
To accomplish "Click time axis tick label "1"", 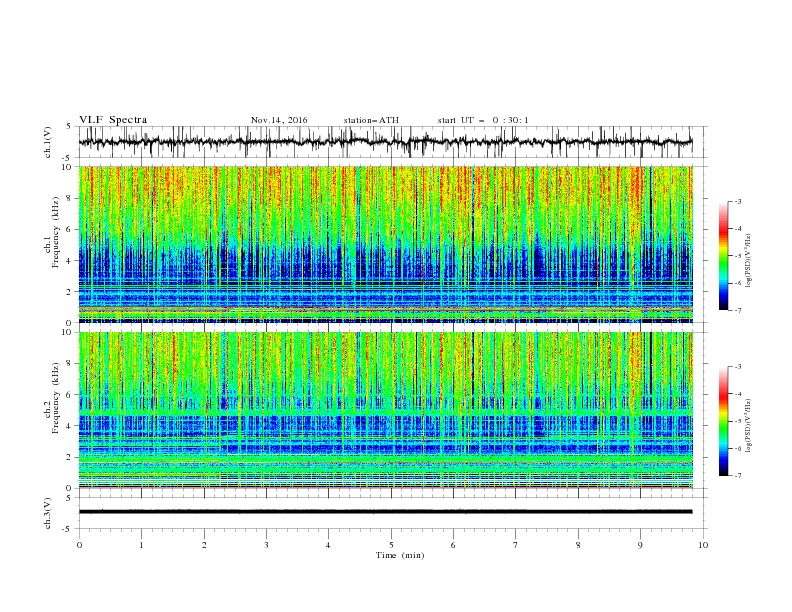I will pos(141,545).
